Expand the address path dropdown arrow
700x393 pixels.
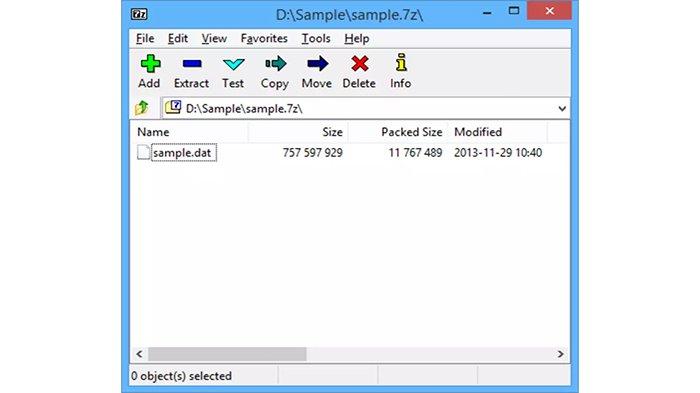(562, 109)
